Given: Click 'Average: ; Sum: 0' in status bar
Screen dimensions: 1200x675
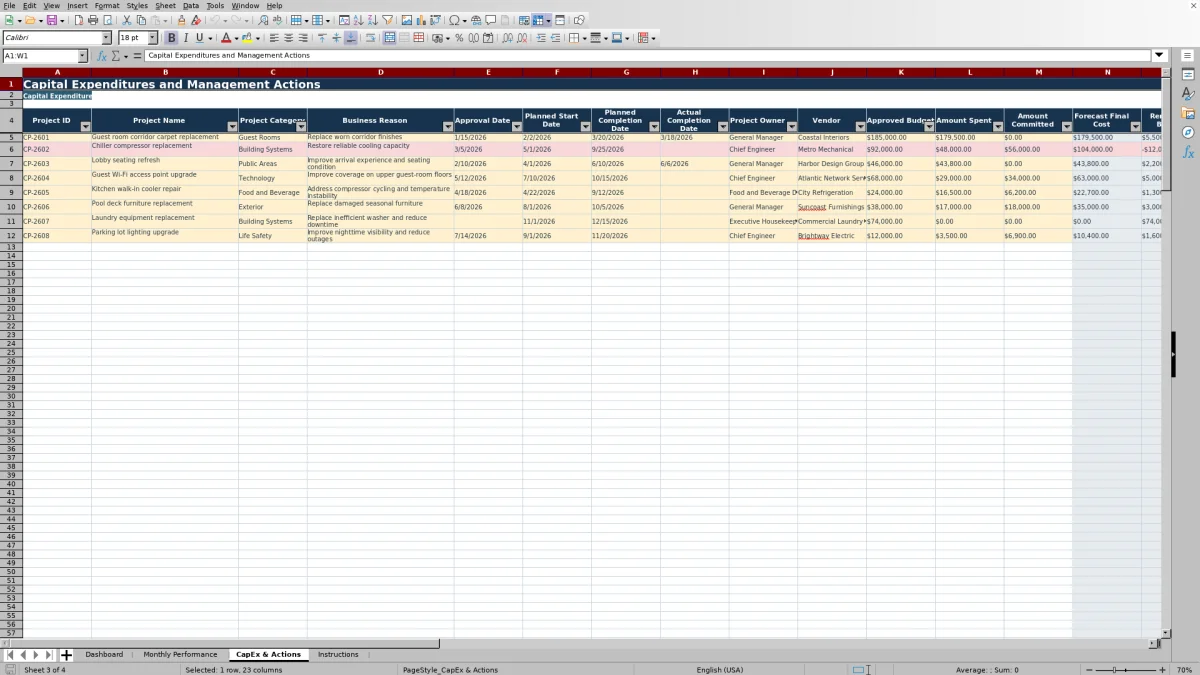Looking at the screenshot, I should click(987, 669).
